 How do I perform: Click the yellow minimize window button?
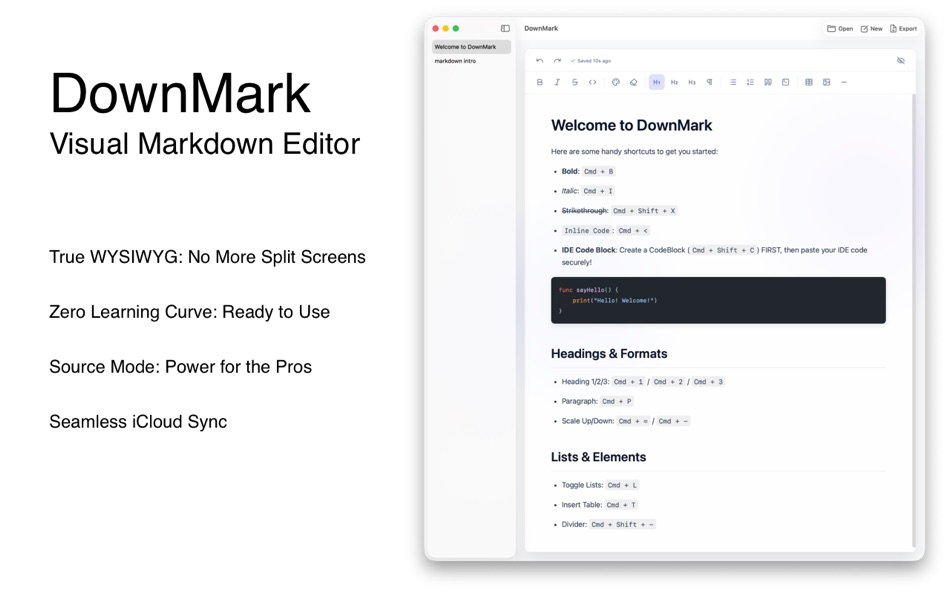coord(445,28)
